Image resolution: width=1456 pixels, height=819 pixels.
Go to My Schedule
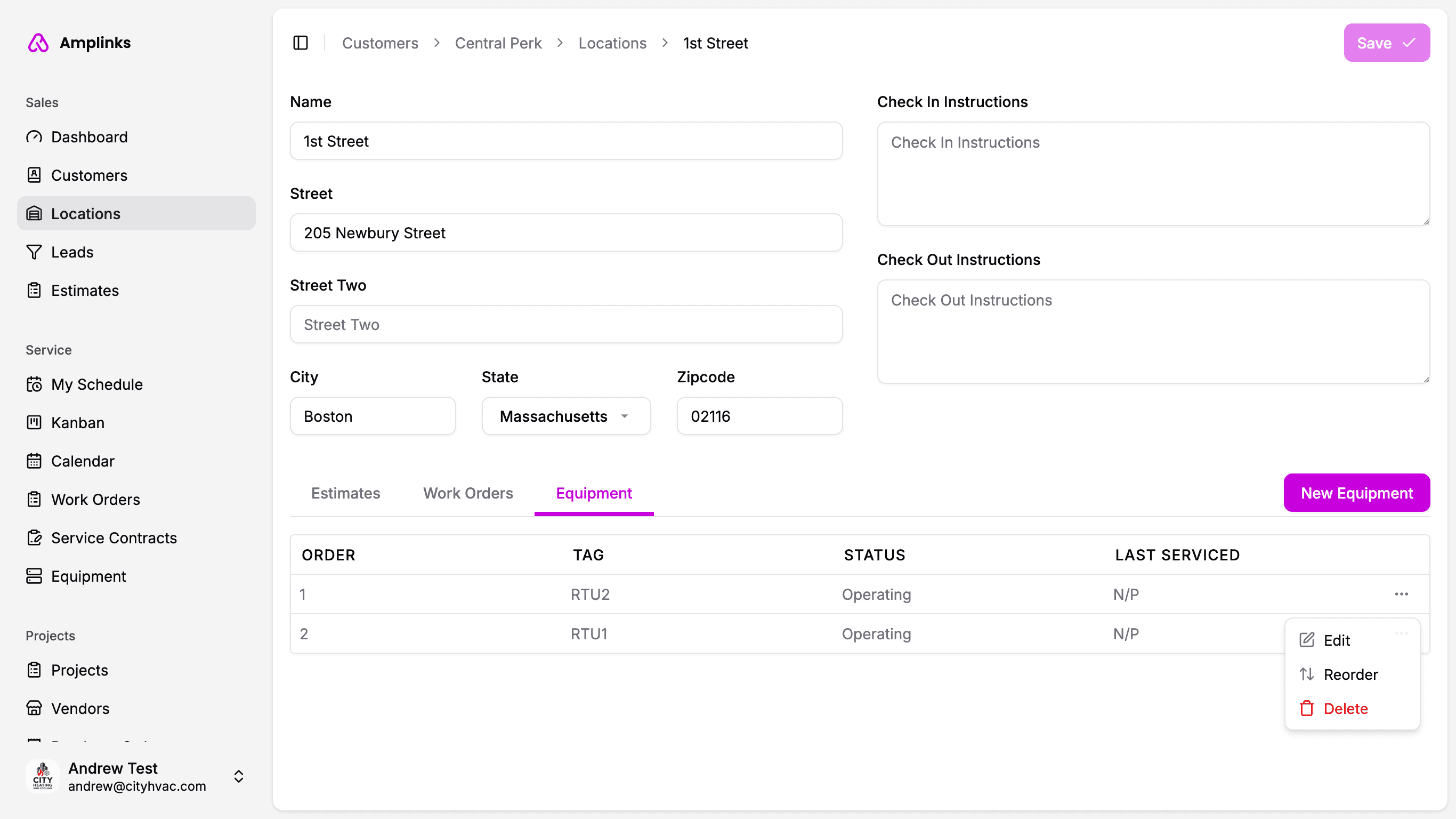[x=96, y=384]
